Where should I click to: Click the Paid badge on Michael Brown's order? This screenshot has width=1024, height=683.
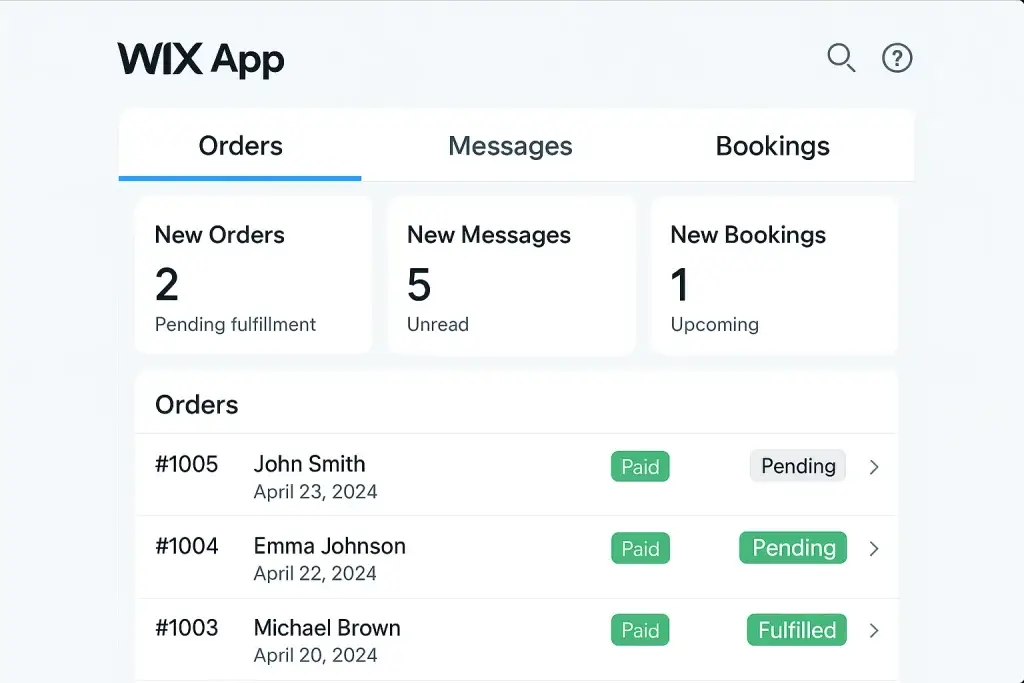click(640, 629)
